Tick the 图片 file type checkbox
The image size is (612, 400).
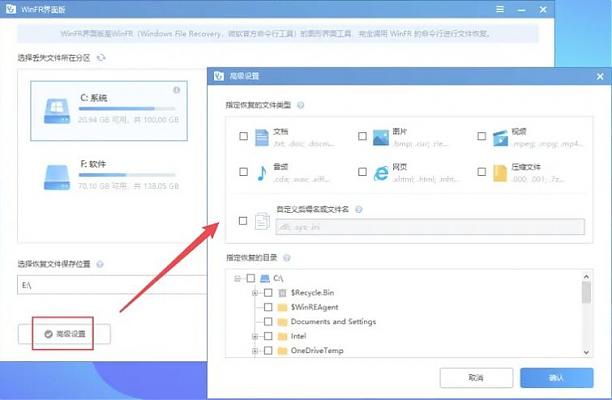362,136
